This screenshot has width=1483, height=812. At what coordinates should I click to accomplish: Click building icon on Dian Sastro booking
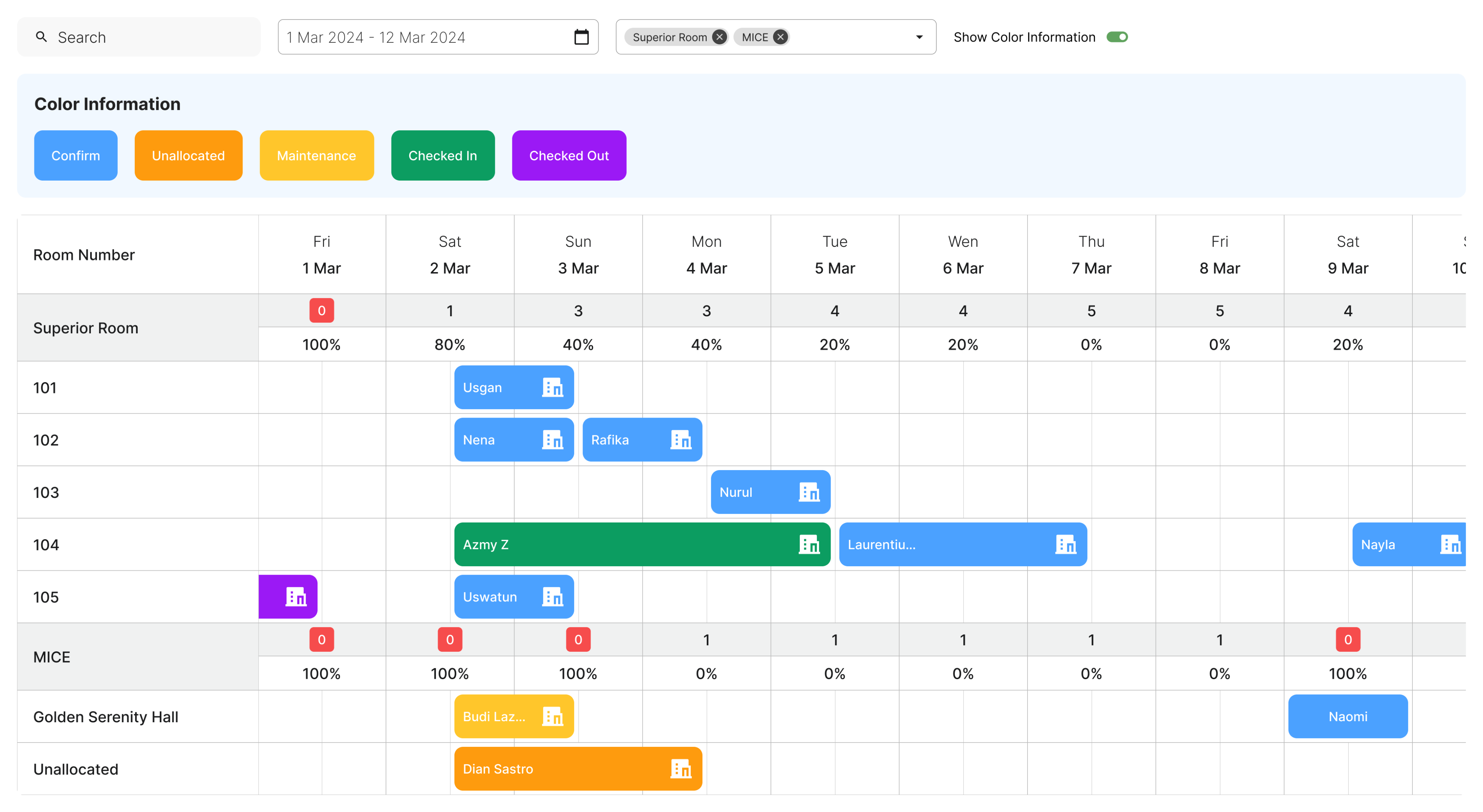pos(680,769)
